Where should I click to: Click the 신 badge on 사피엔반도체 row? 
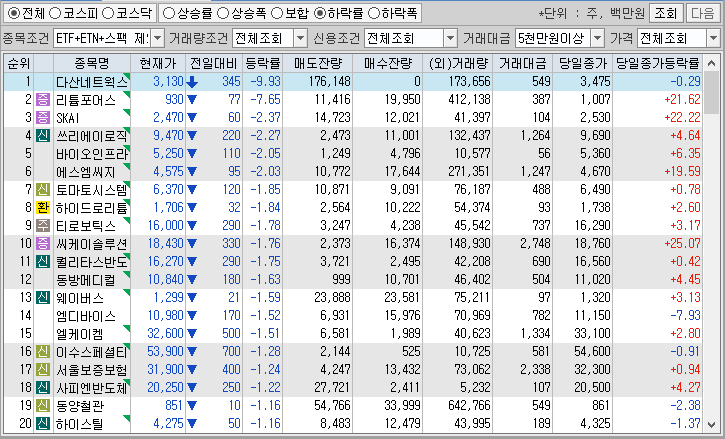click(x=43, y=388)
